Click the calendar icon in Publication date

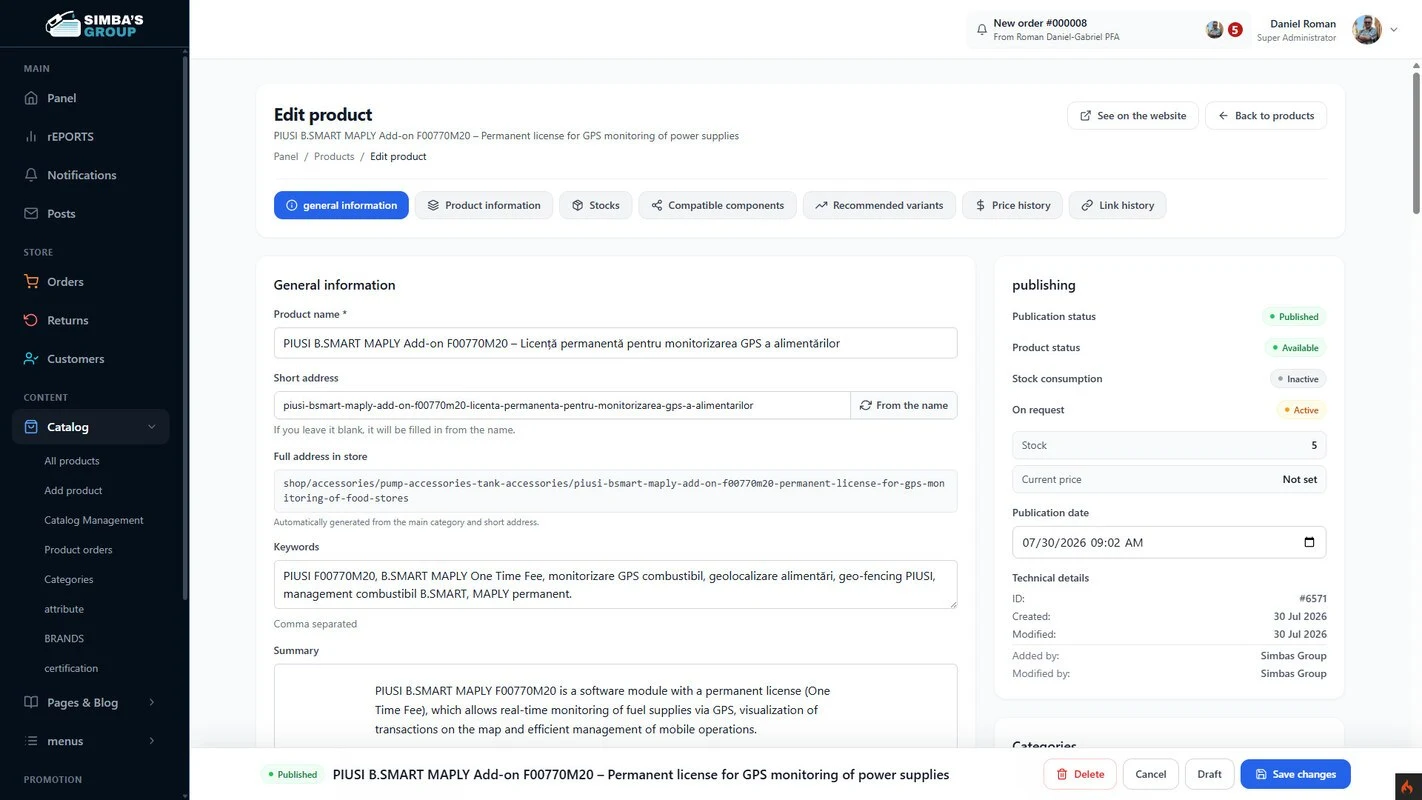coord(1309,542)
